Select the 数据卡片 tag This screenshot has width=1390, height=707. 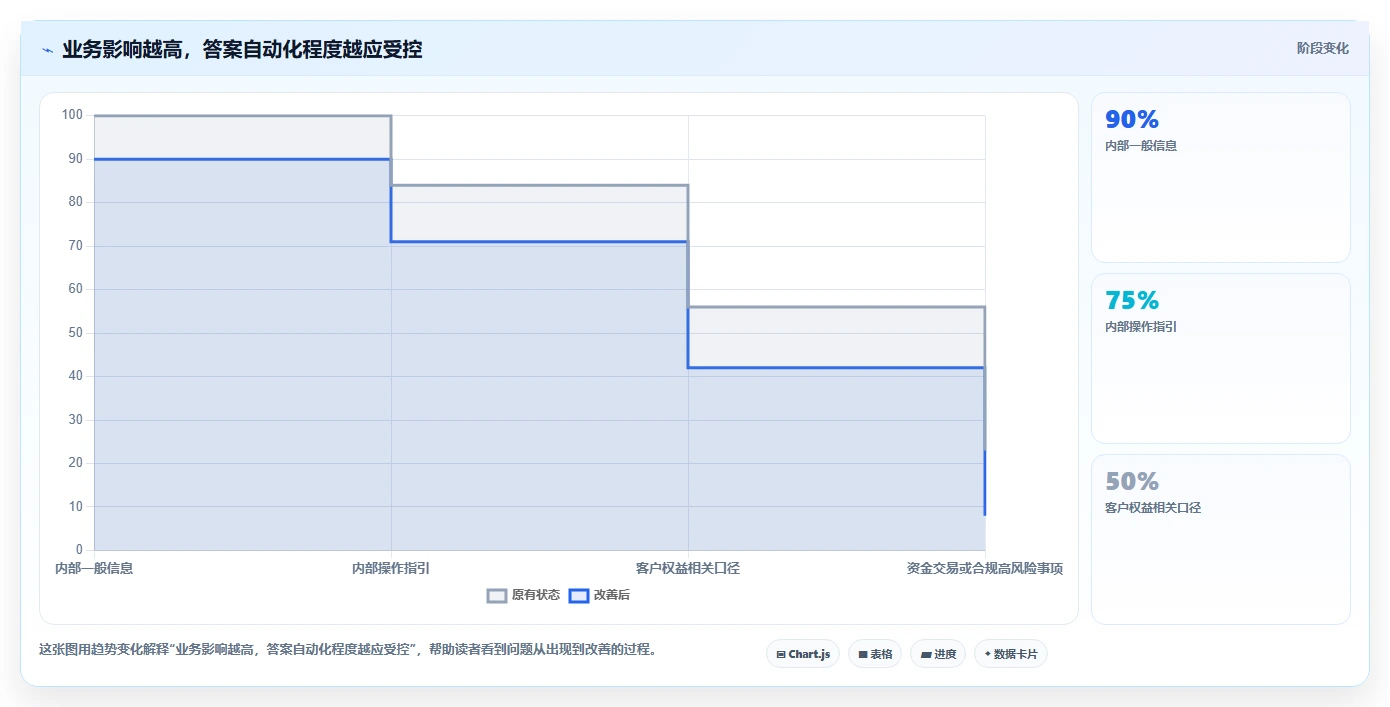click(x=1011, y=654)
